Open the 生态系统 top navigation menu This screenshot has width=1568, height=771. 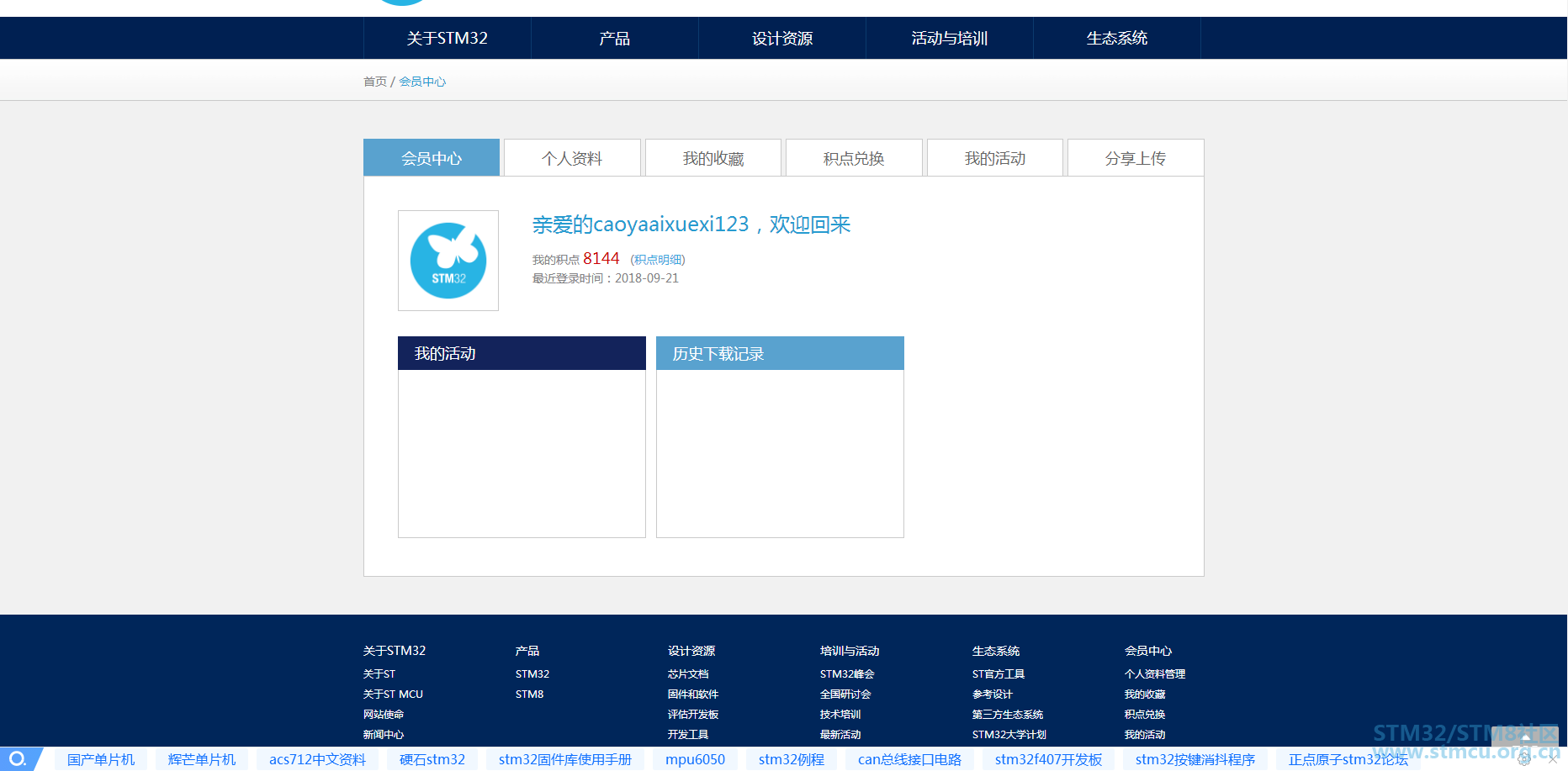click(1117, 38)
